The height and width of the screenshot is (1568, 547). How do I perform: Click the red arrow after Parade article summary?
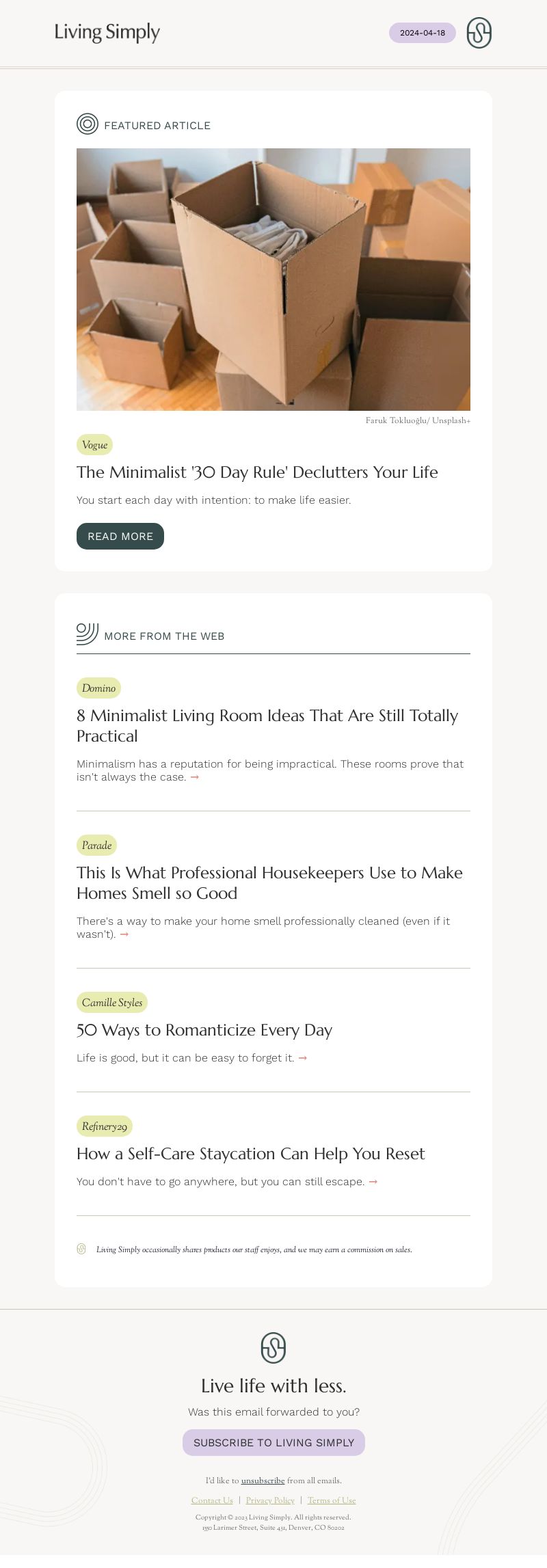pyautogui.click(x=124, y=934)
